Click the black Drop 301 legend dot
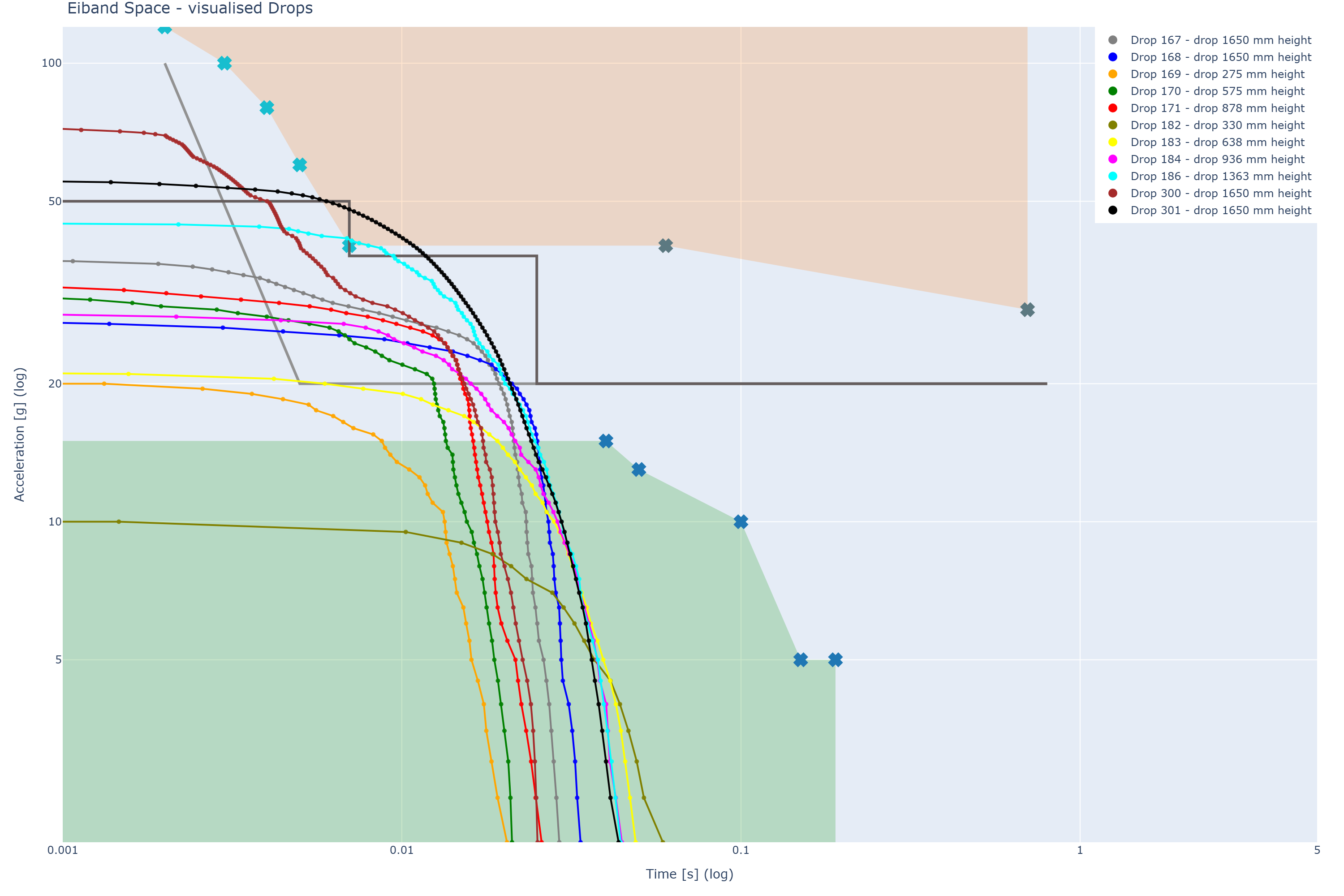This screenshot has height=896, width=1344. 1112,210
